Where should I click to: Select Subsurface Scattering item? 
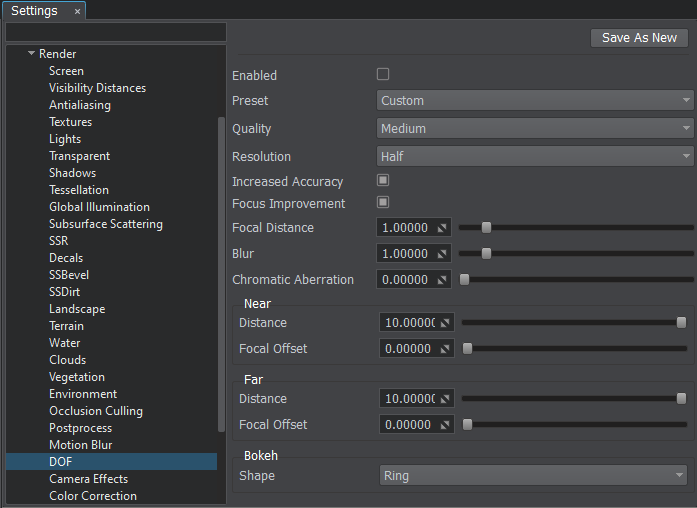tap(106, 224)
